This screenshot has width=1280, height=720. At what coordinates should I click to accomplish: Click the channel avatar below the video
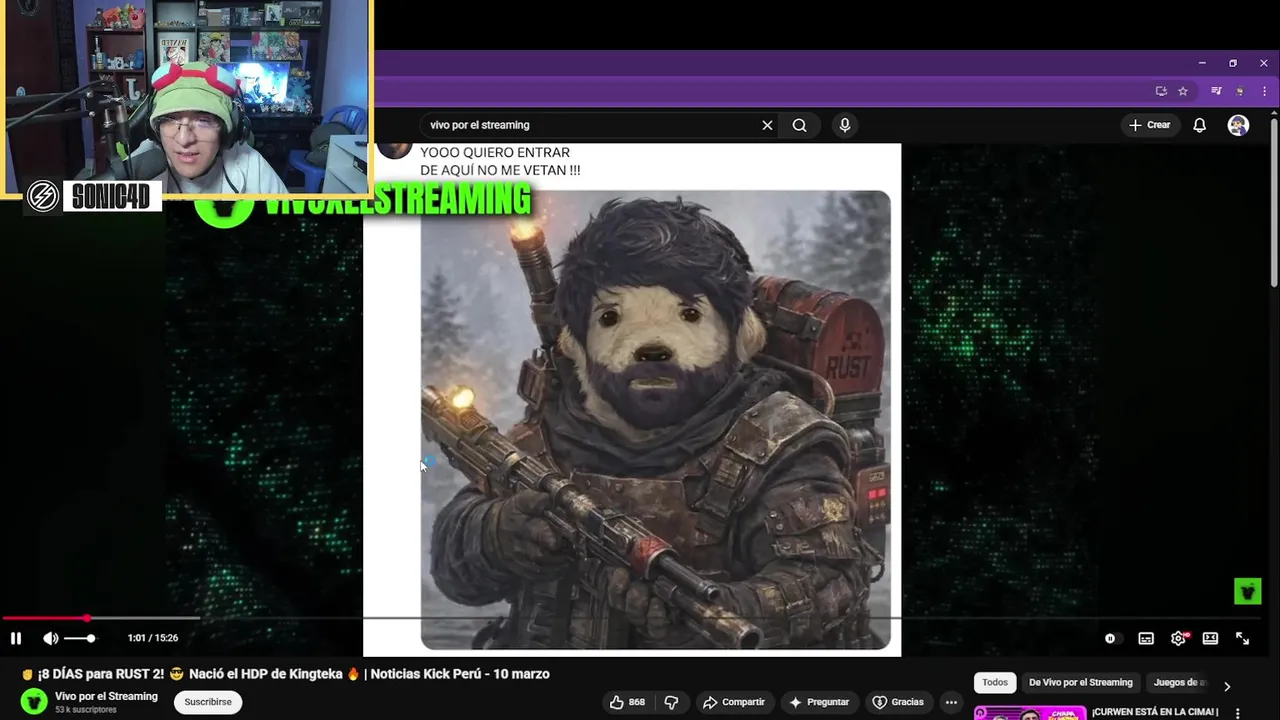coord(34,702)
